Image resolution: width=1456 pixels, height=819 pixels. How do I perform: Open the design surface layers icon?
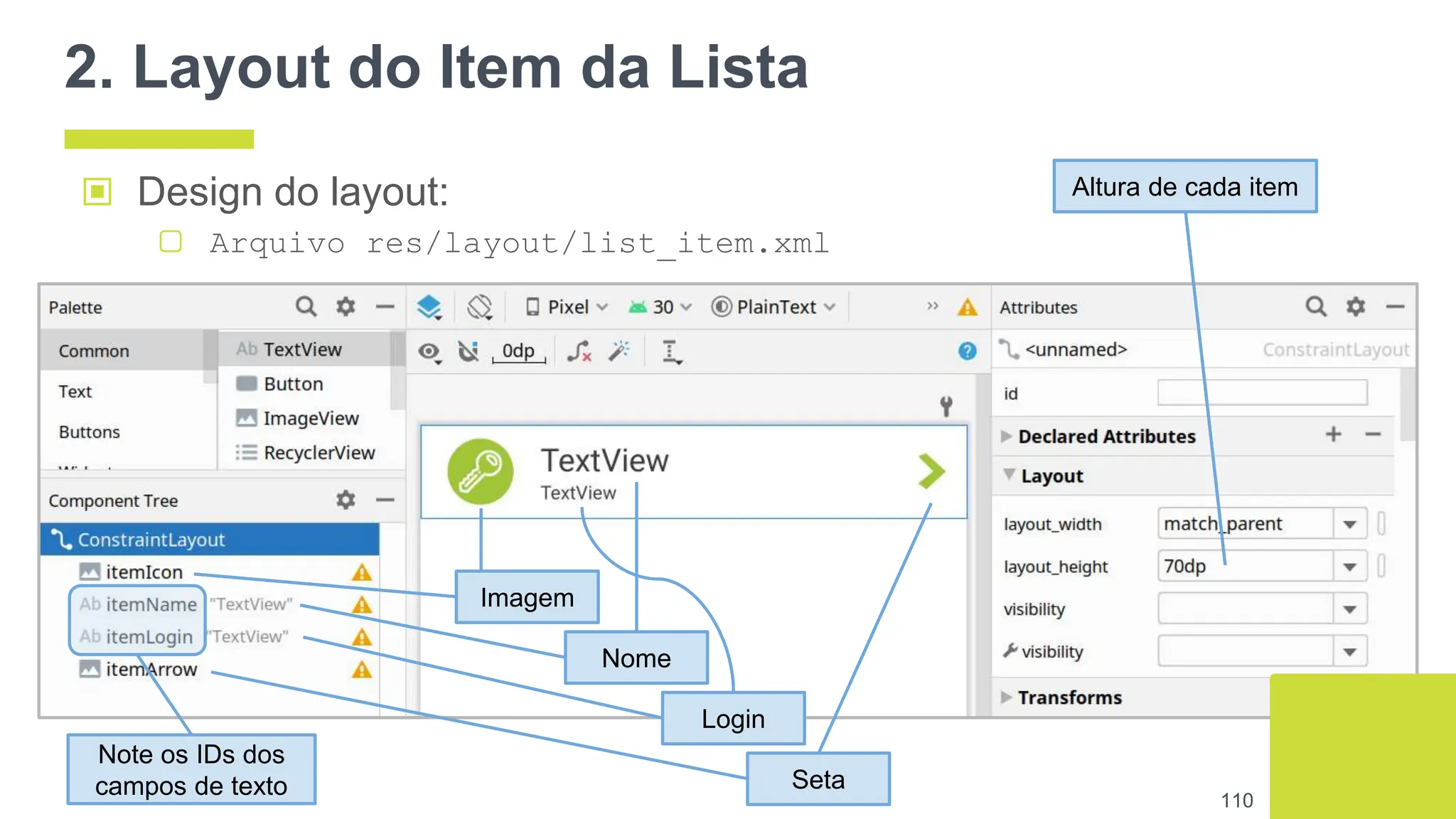coord(429,307)
